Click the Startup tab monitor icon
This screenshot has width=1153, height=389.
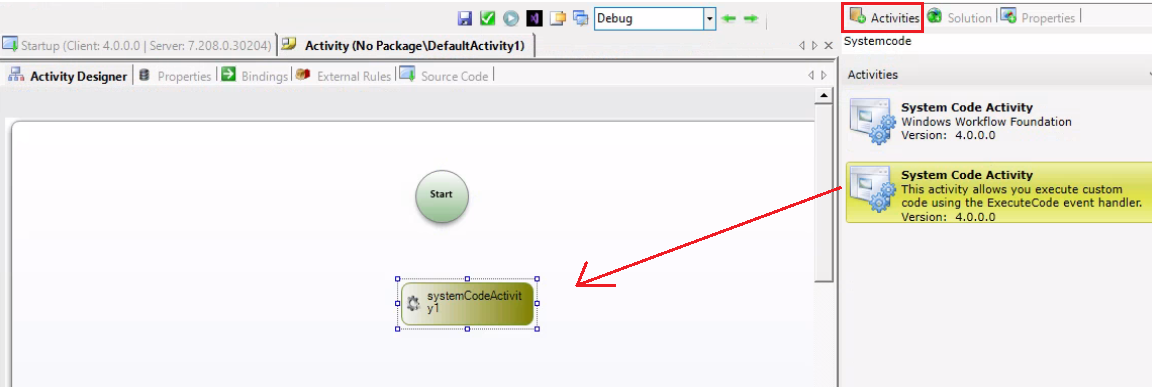(10, 44)
